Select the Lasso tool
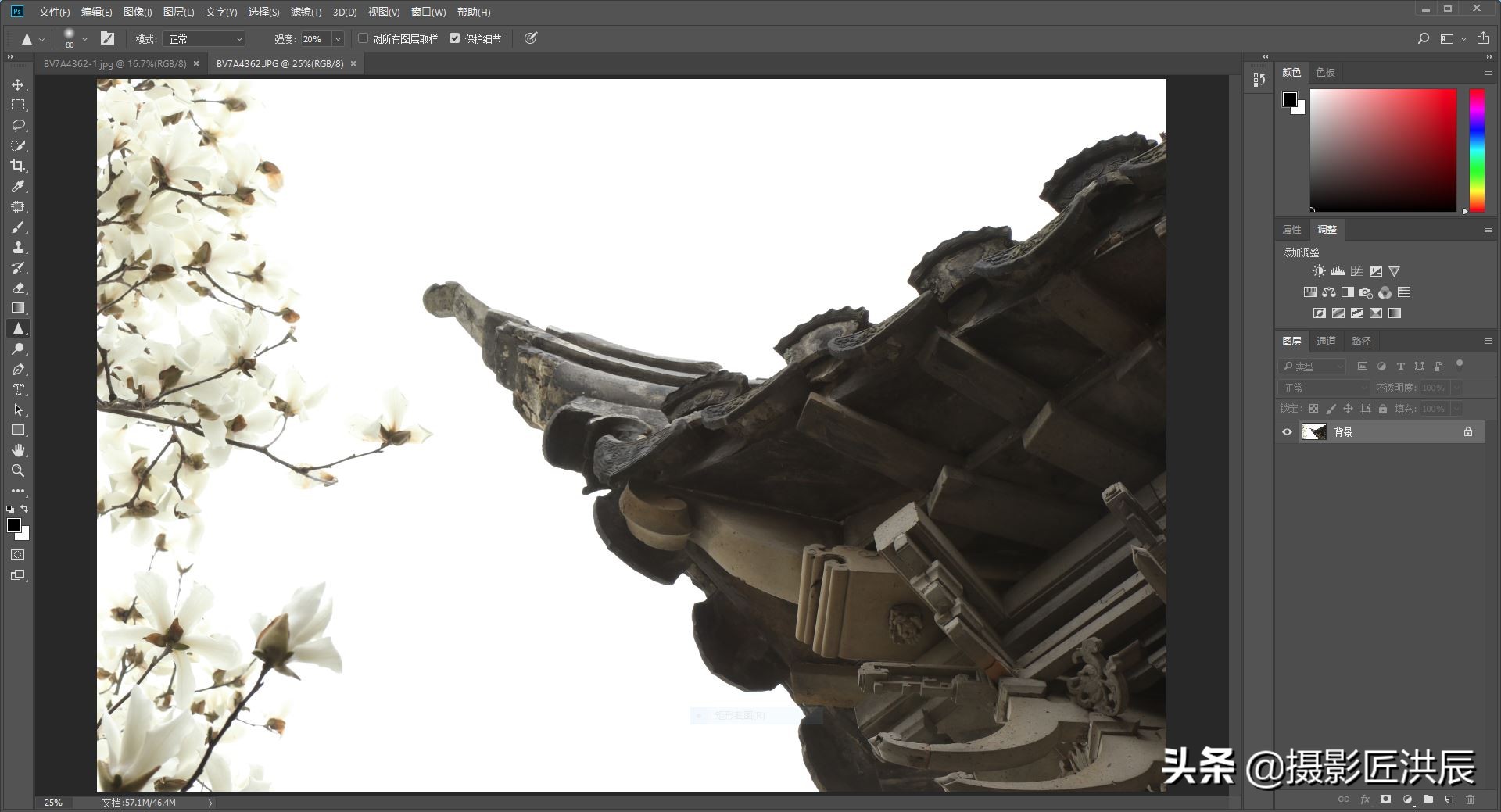Viewport: 1501px width, 812px height. click(x=18, y=125)
